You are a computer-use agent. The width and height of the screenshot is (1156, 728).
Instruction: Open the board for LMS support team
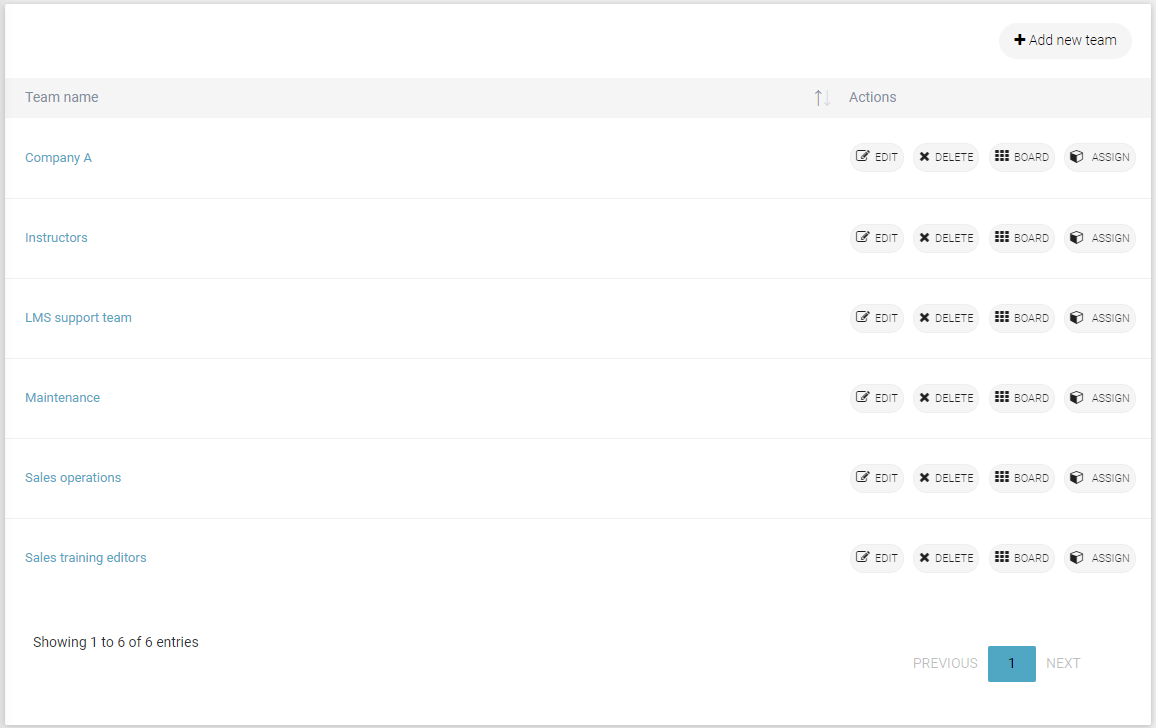(x=1022, y=318)
